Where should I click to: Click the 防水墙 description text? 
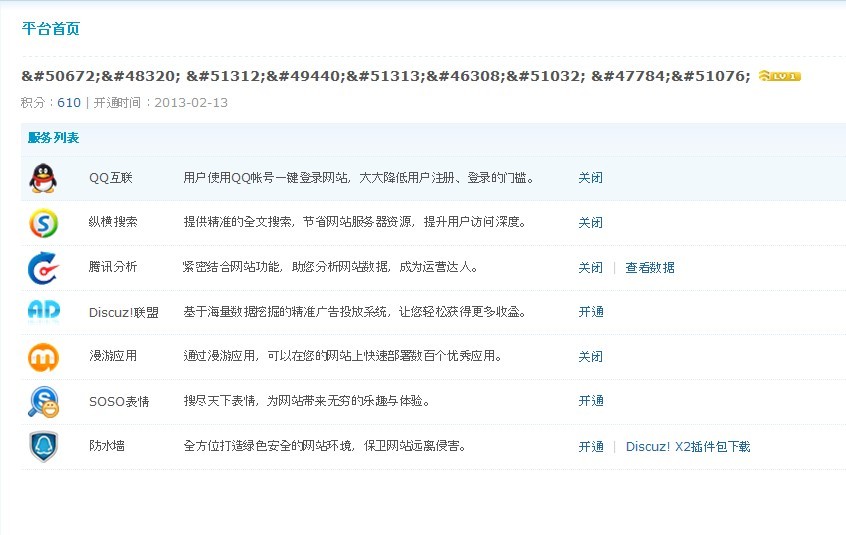(325, 445)
